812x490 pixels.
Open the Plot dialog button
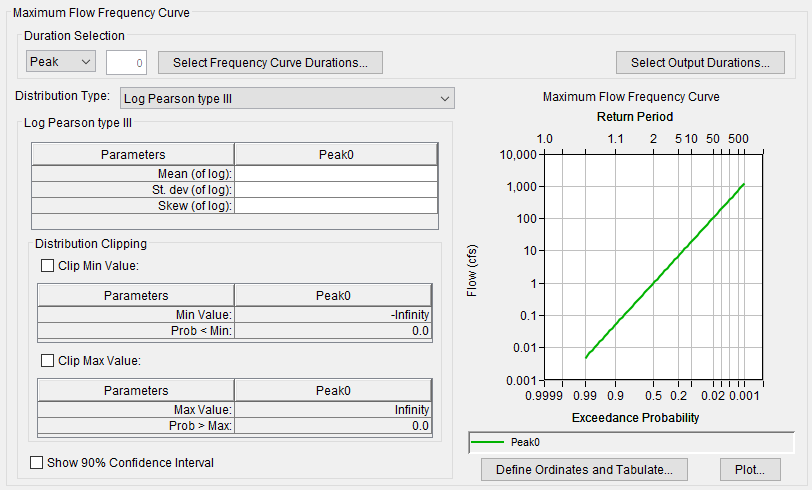tap(749, 468)
